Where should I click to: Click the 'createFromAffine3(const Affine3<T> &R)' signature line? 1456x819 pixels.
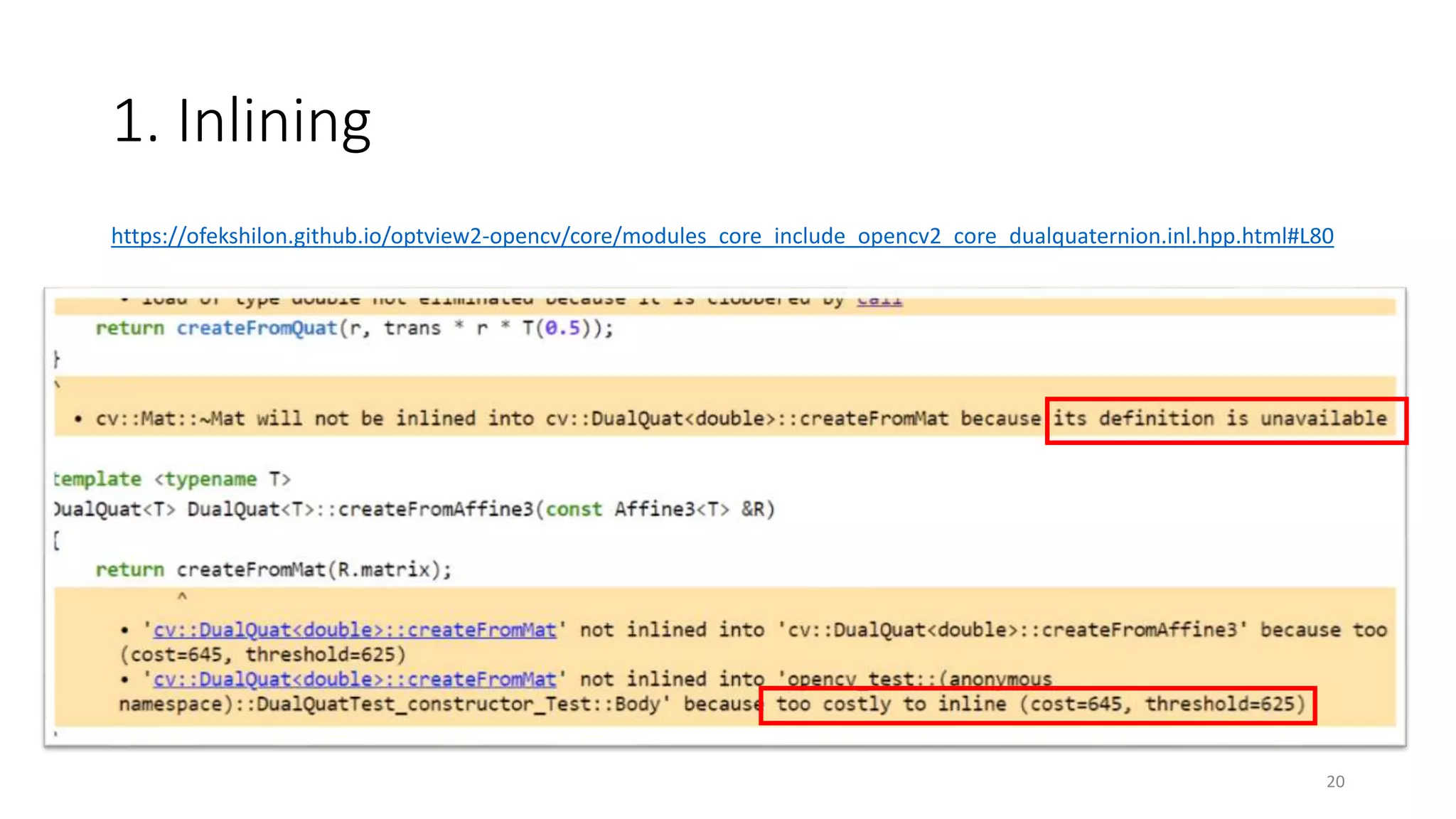click(414, 510)
